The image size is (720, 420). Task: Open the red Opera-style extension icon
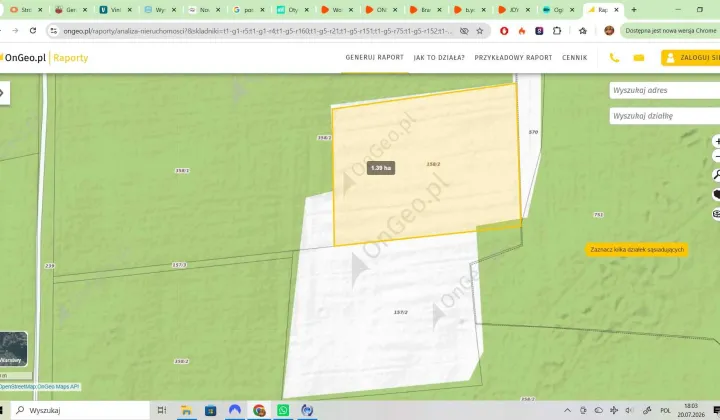click(x=504, y=31)
